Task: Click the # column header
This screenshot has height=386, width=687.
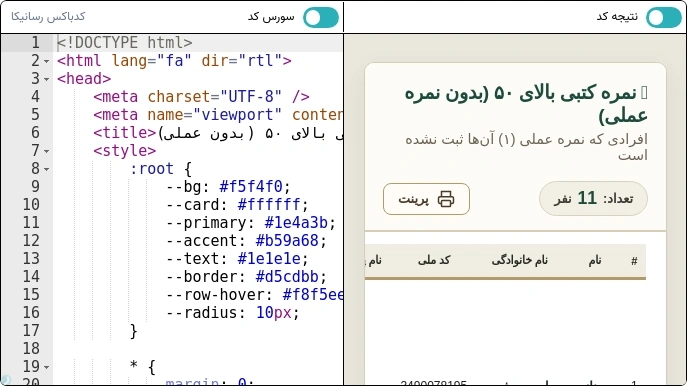Action: point(634,261)
